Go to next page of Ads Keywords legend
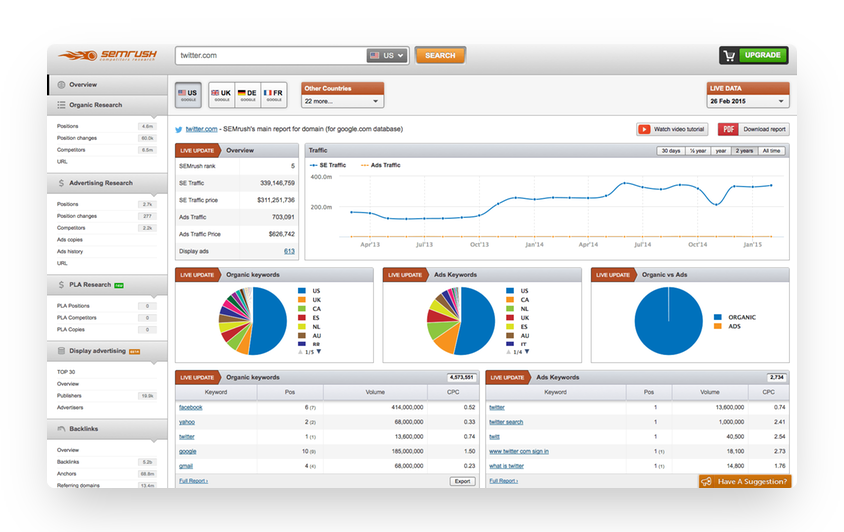Image resolution: width=844 pixels, height=532 pixels. point(527,352)
